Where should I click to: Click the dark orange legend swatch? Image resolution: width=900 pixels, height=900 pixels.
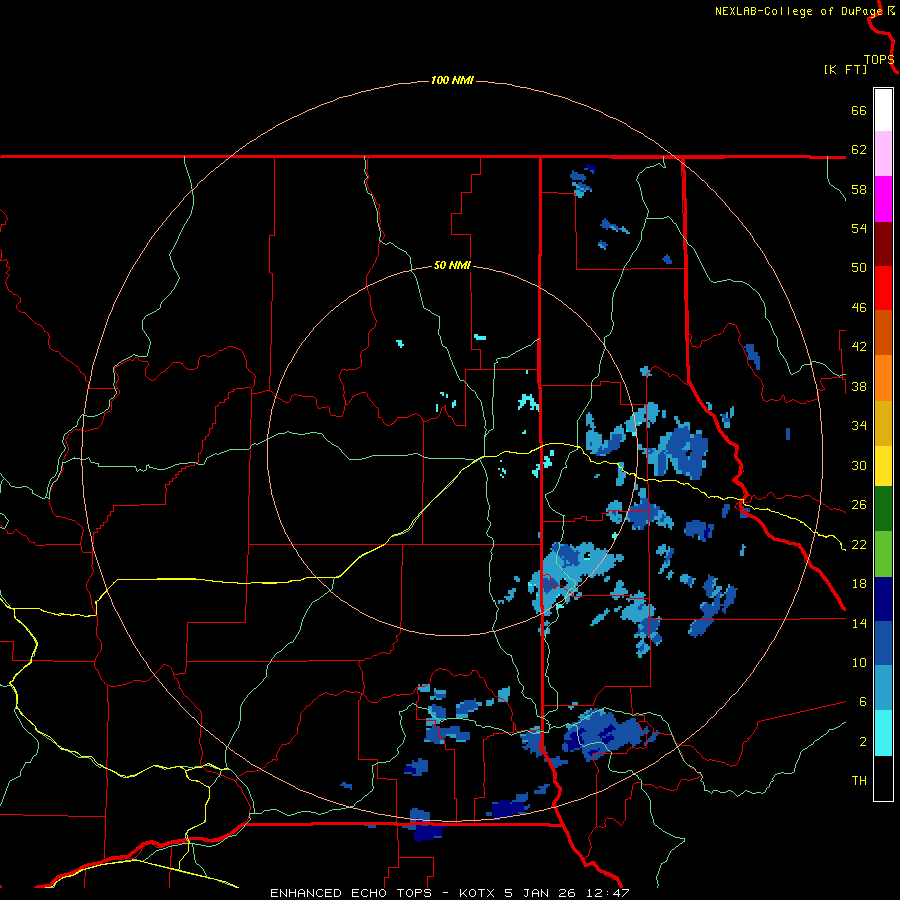pos(883,333)
